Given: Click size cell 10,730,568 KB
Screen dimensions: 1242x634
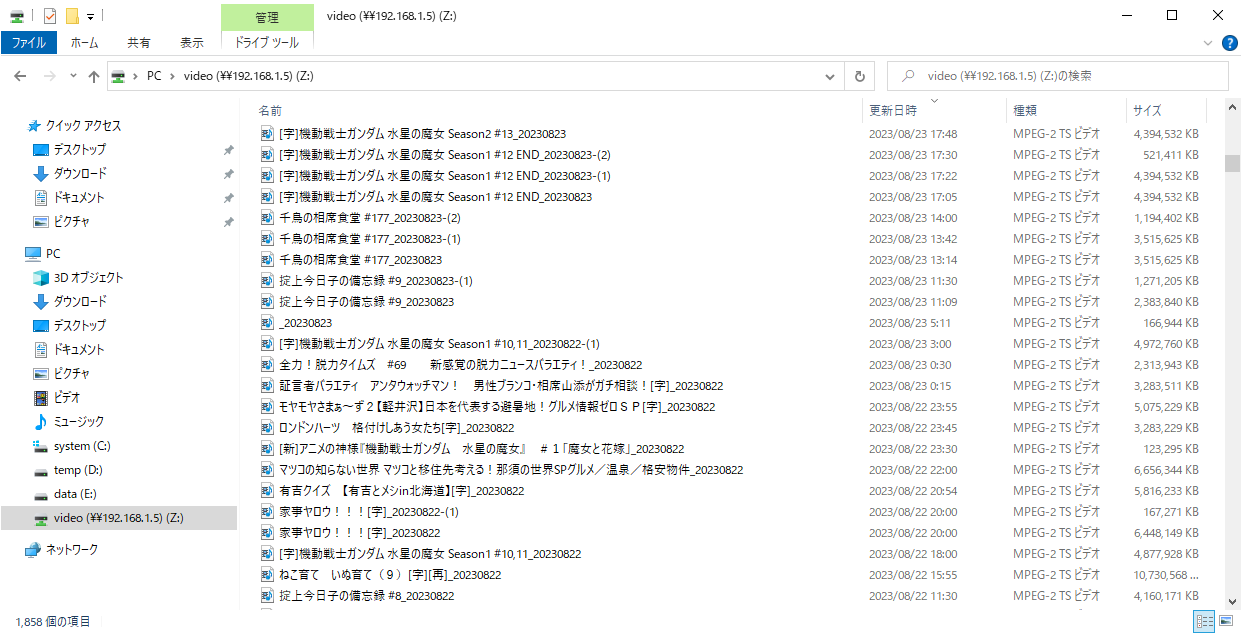Looking at the screenshot, I should point(1166,575).
